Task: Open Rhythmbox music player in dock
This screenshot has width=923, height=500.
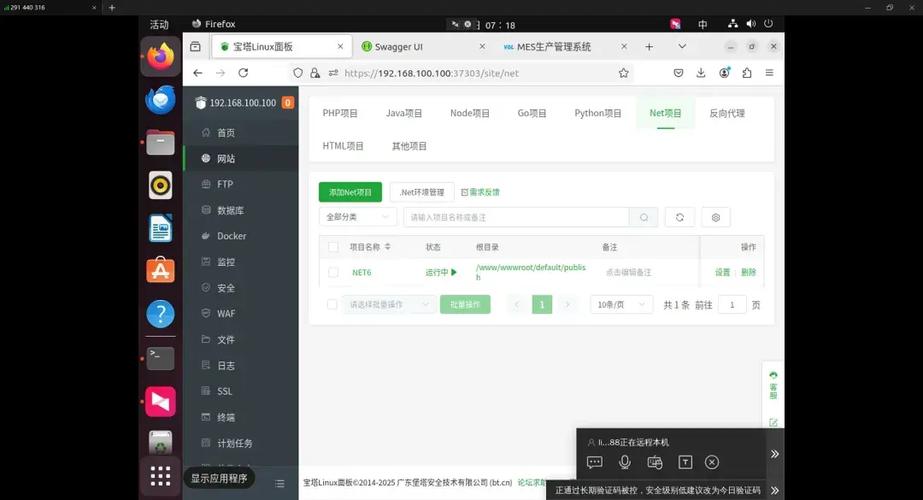Action: coord(160,186)
